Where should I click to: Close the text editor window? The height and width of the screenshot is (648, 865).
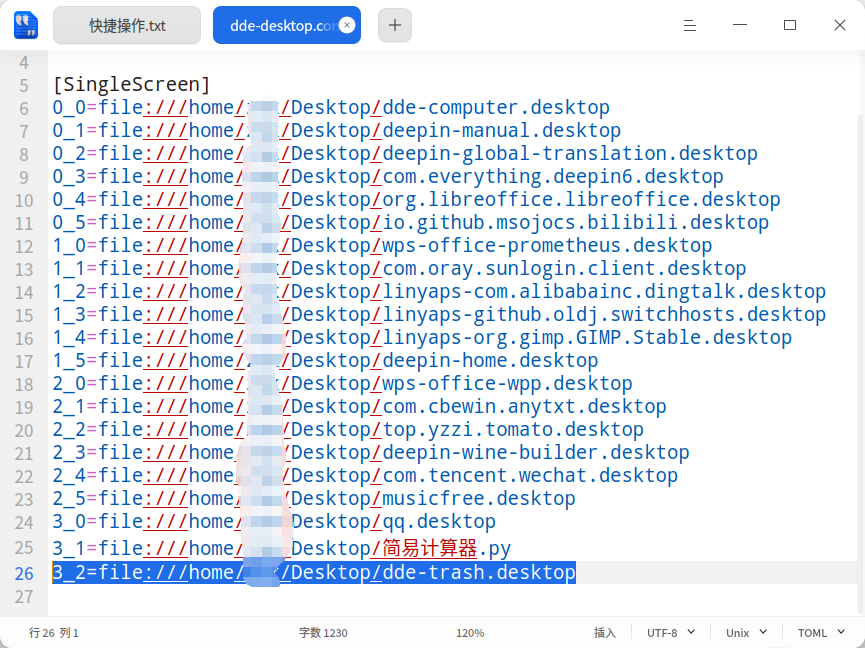click(840, 25)
